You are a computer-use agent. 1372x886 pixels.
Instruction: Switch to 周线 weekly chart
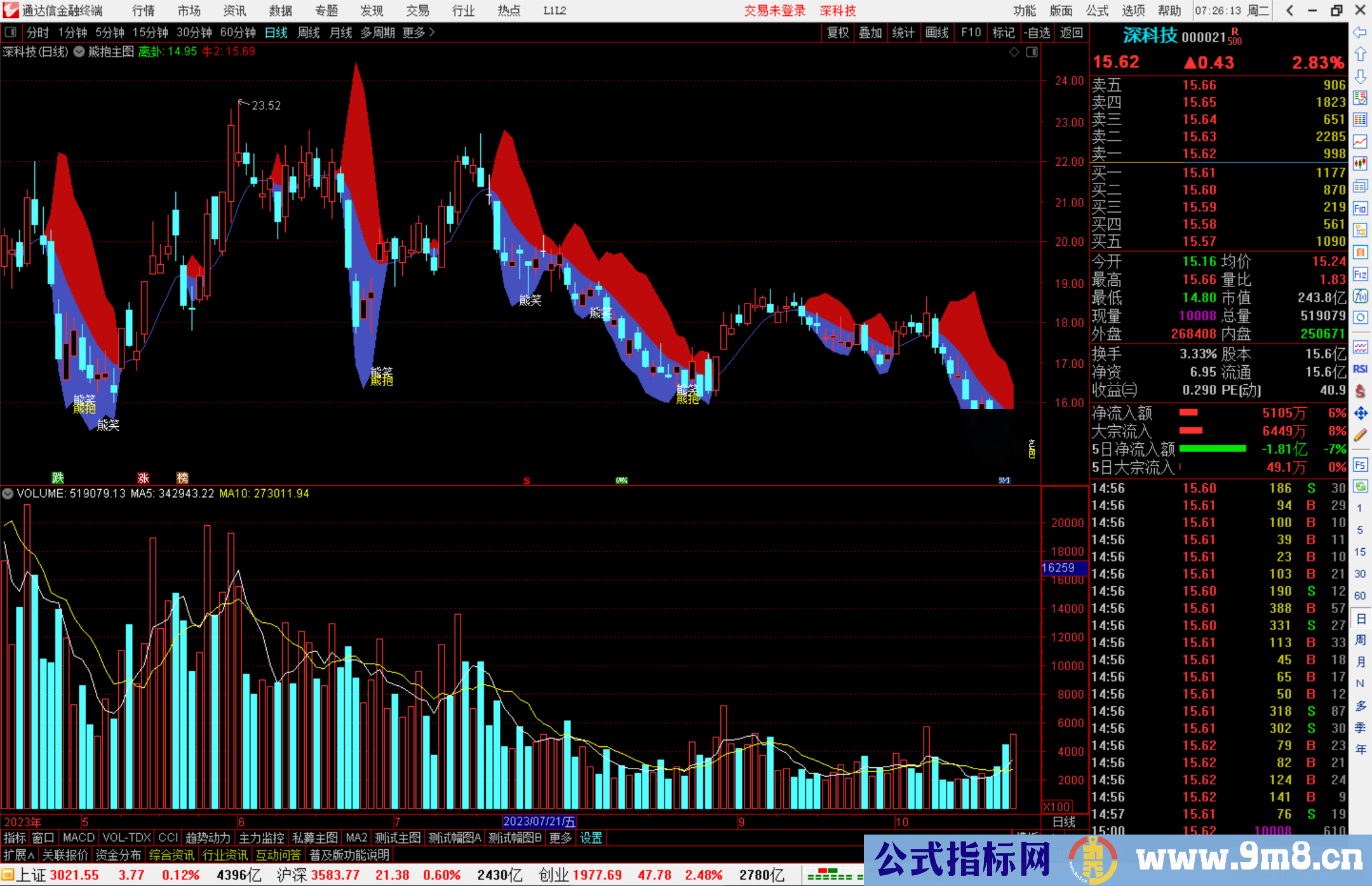(x=309, y=32)
